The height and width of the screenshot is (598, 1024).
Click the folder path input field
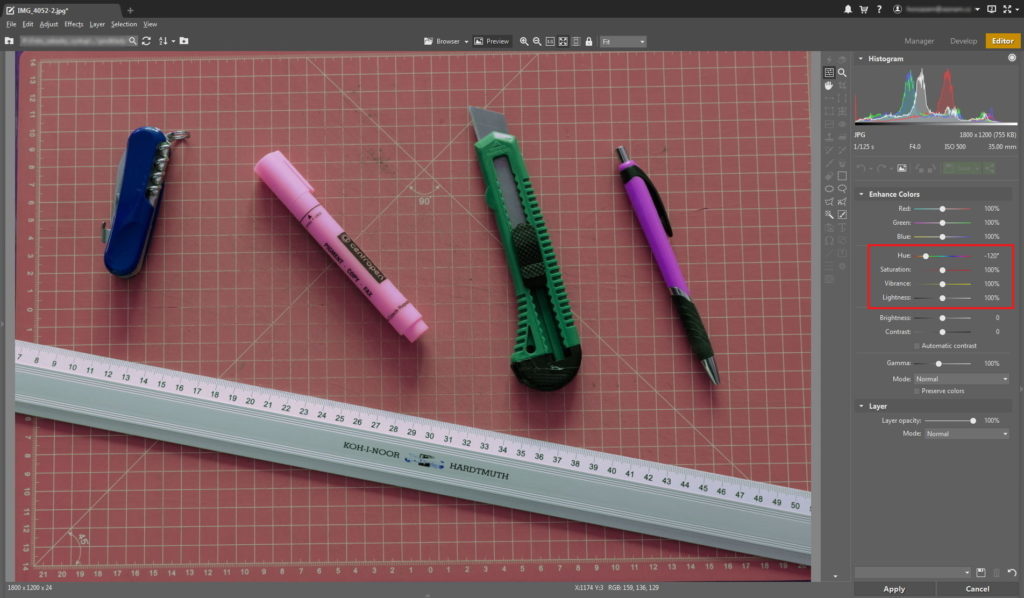[78, 40]
